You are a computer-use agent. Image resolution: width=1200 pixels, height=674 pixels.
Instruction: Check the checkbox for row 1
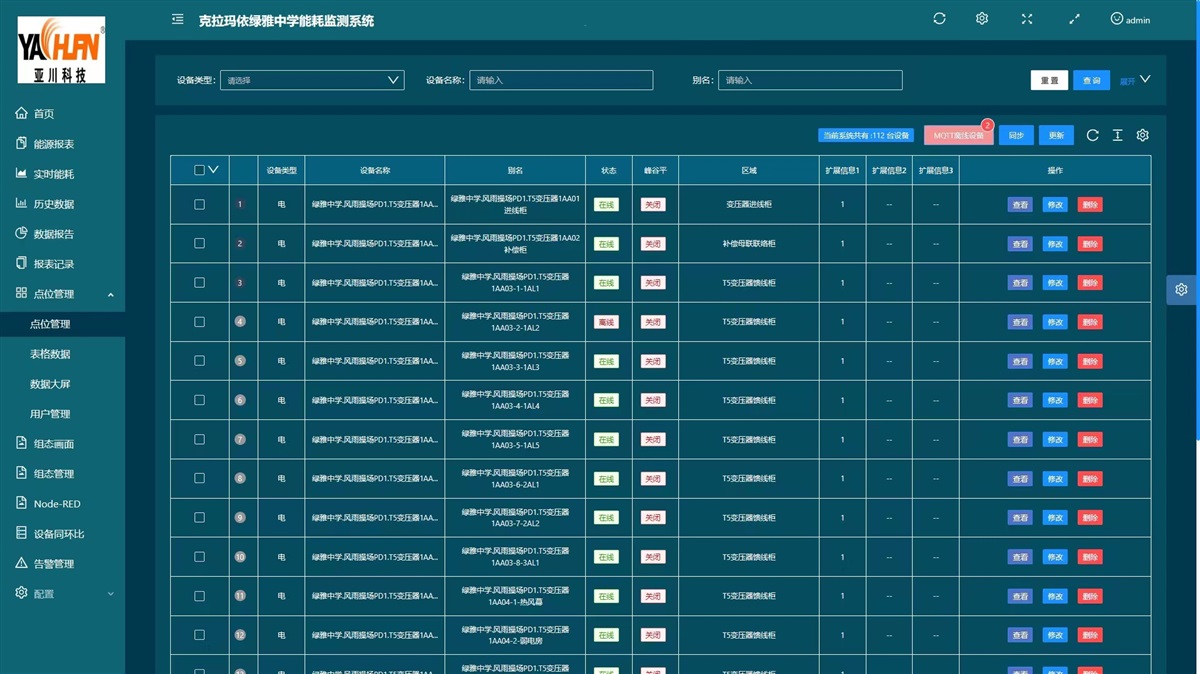199,205
